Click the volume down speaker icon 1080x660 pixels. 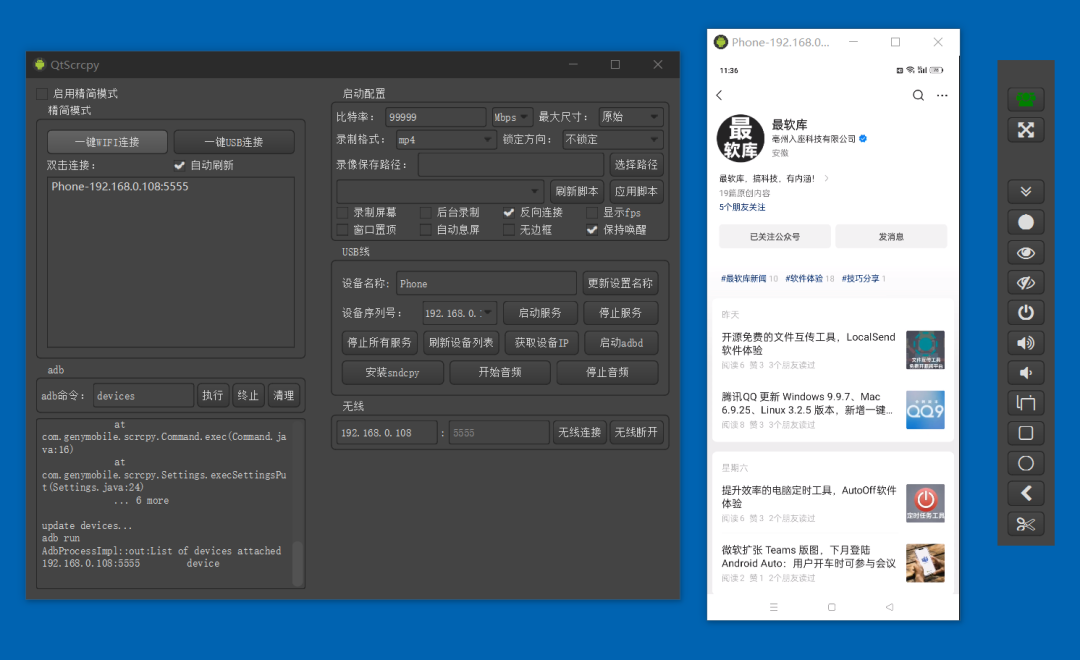(1025, 373)
